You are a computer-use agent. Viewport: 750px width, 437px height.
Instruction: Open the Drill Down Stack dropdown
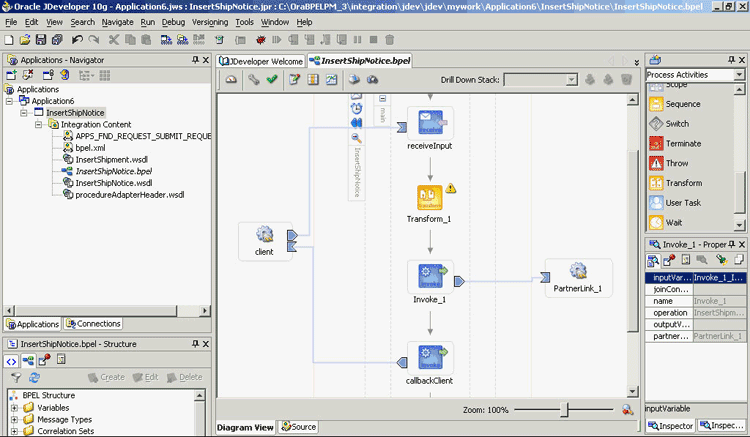[x=572, y=80]
